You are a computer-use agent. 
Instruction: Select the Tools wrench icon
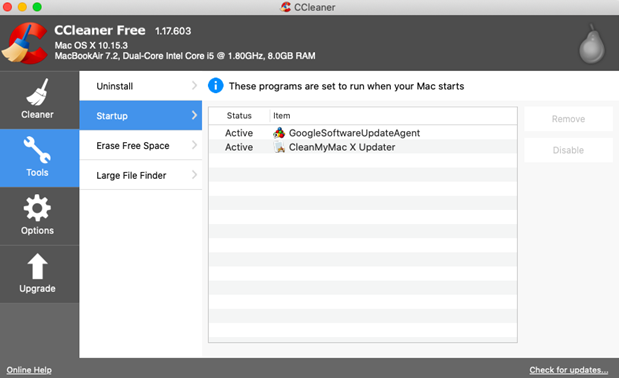[37, 150]
